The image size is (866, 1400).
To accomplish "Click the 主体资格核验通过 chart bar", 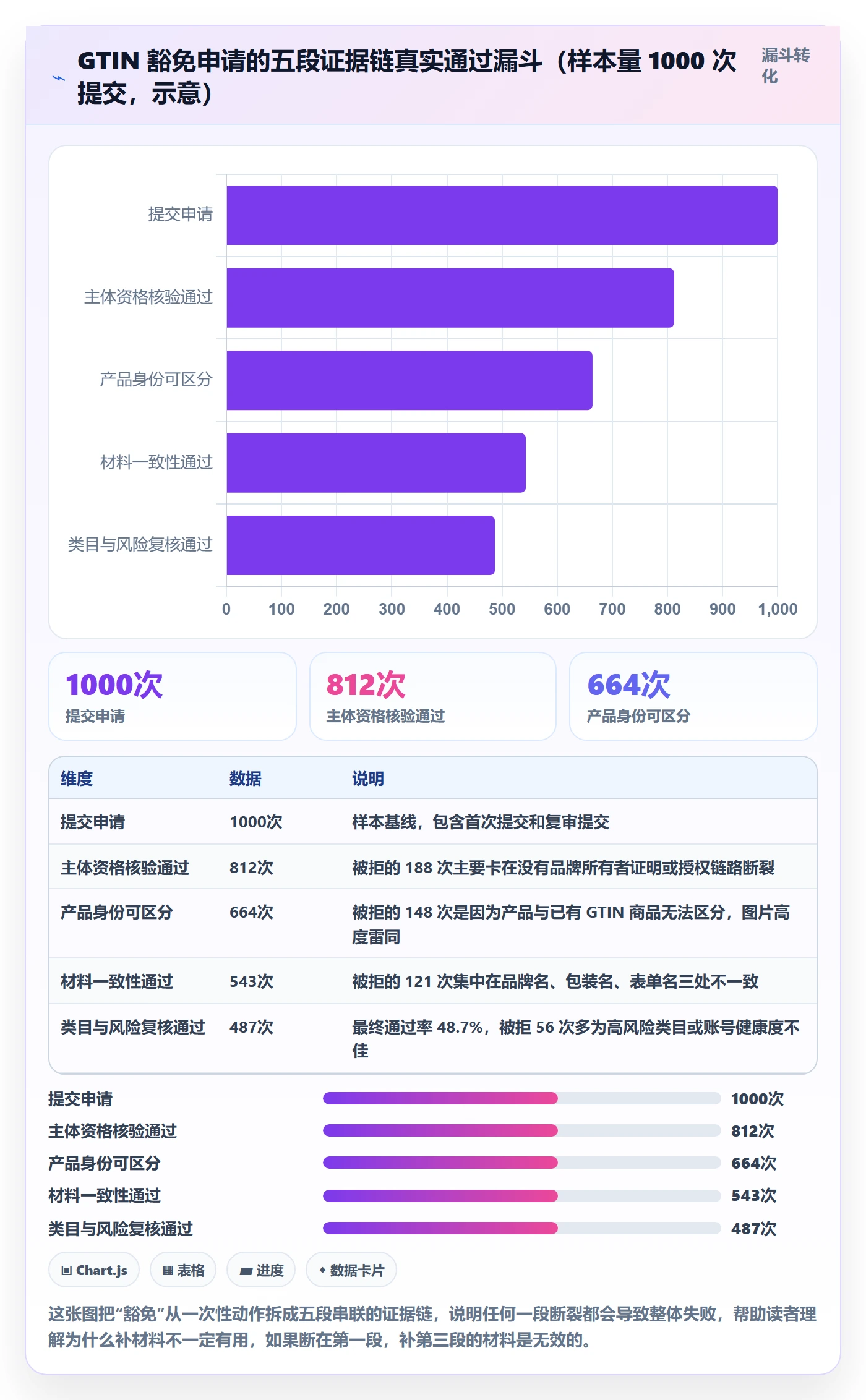I will (450, 297).
